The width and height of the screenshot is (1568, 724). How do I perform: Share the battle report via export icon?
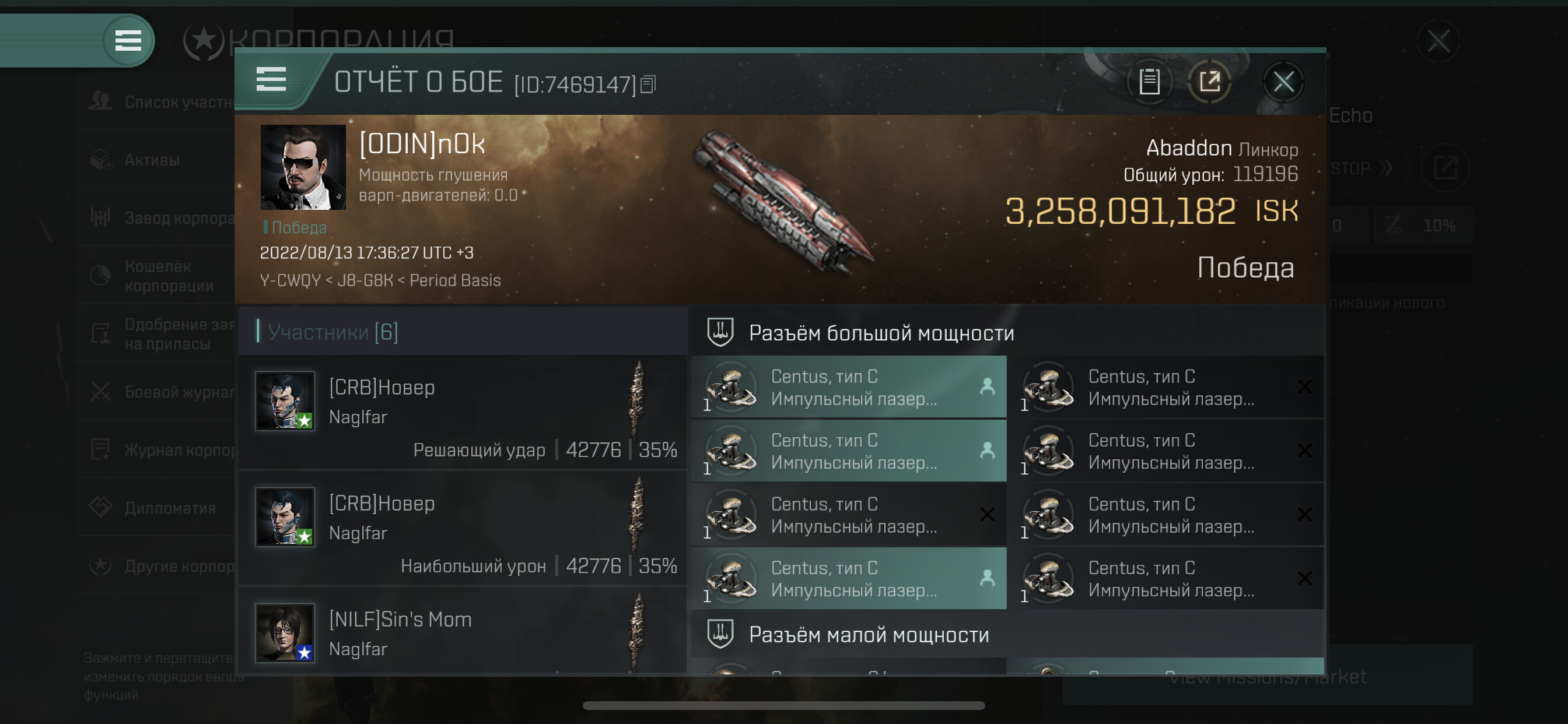(x=1209, y=82)
